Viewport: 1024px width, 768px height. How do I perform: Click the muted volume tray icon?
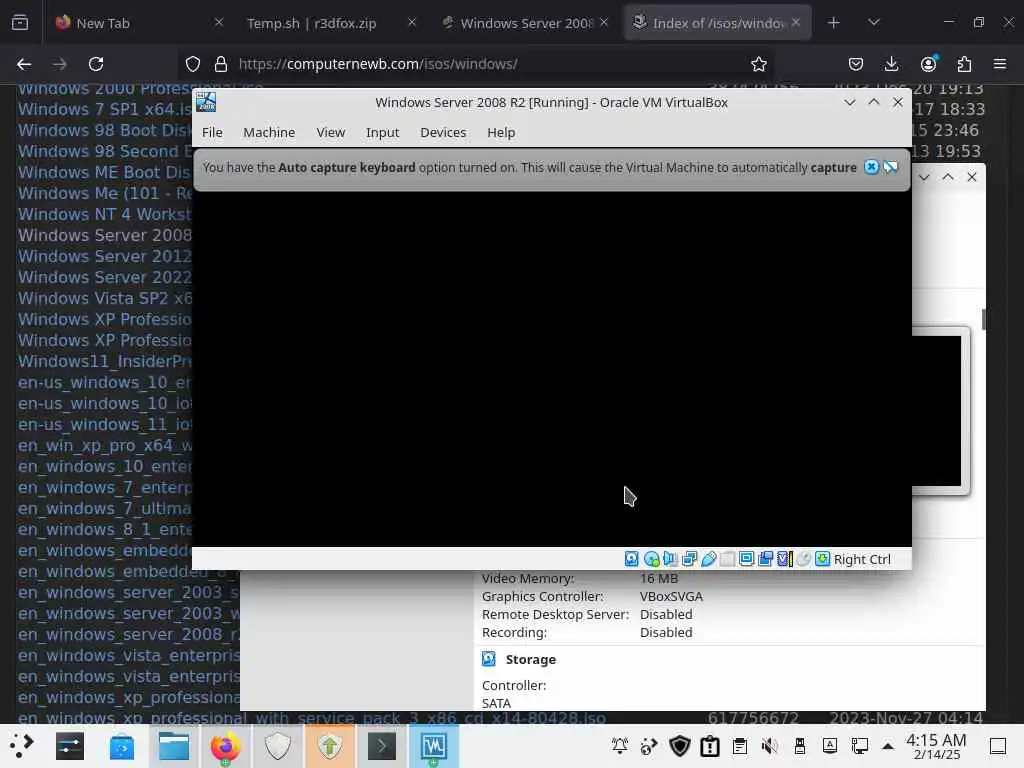click(769, 746)
